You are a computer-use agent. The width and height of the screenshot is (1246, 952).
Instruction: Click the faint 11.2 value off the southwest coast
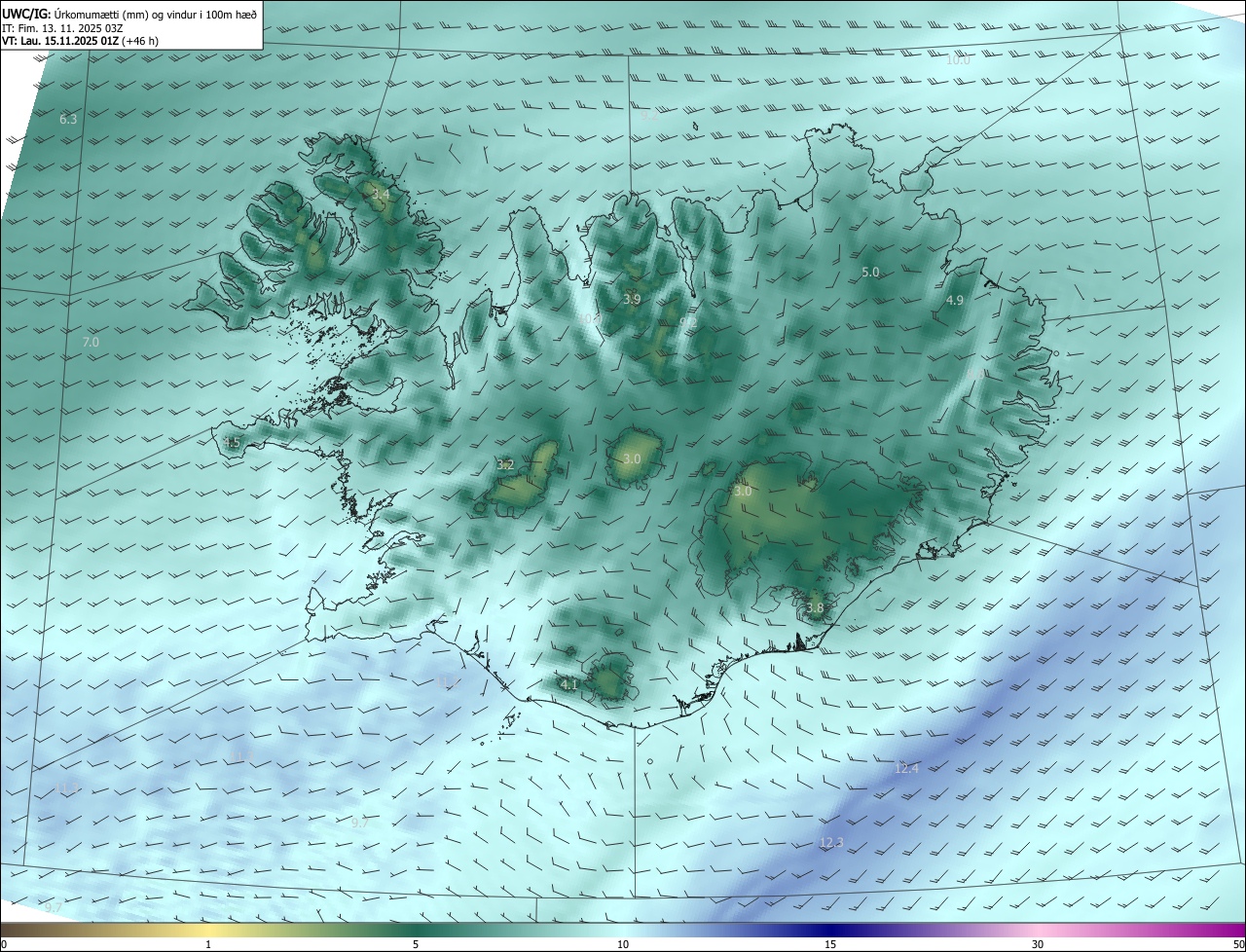click(449, 681)
